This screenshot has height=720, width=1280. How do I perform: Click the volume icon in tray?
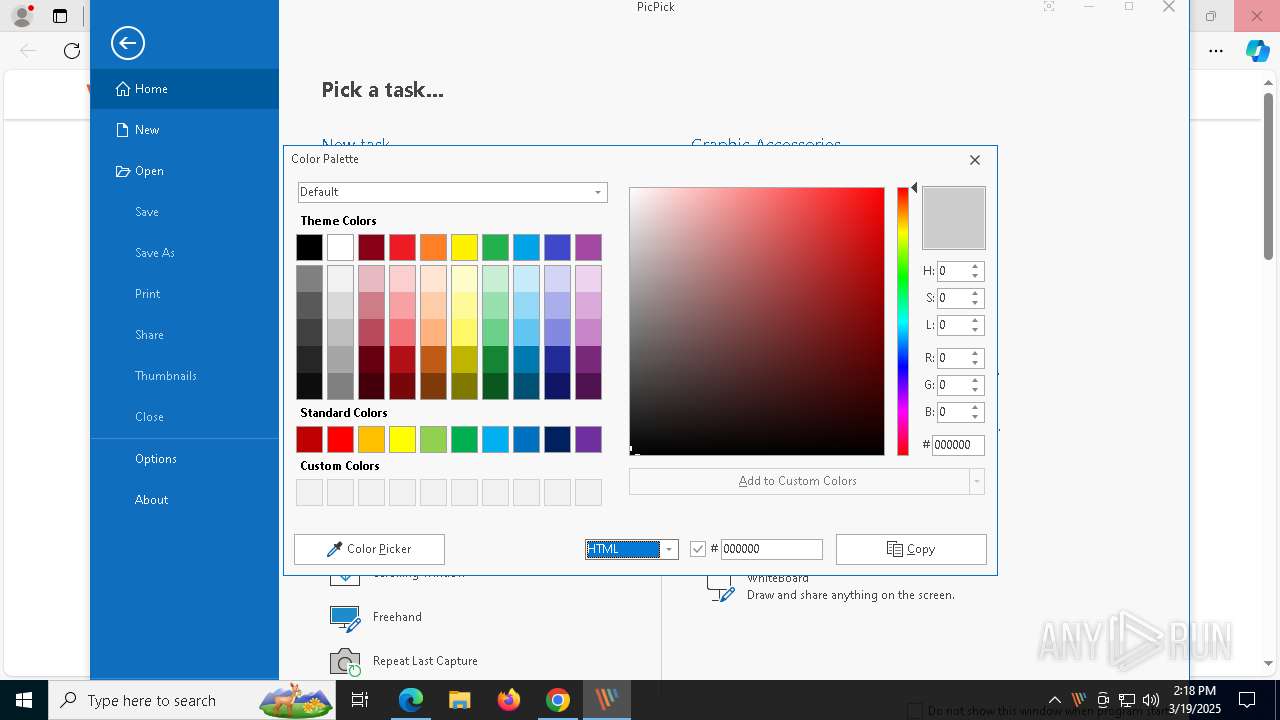point(1151,700)
